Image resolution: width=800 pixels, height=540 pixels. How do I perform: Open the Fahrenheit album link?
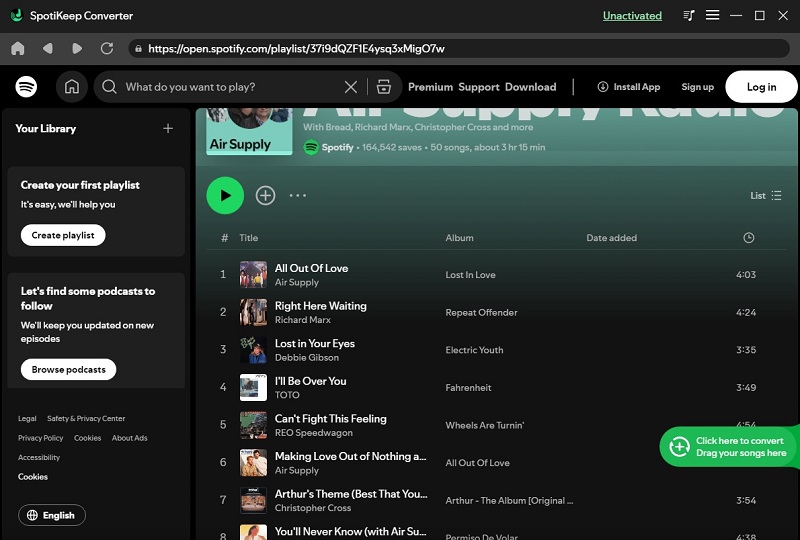(x=468, y=388)
